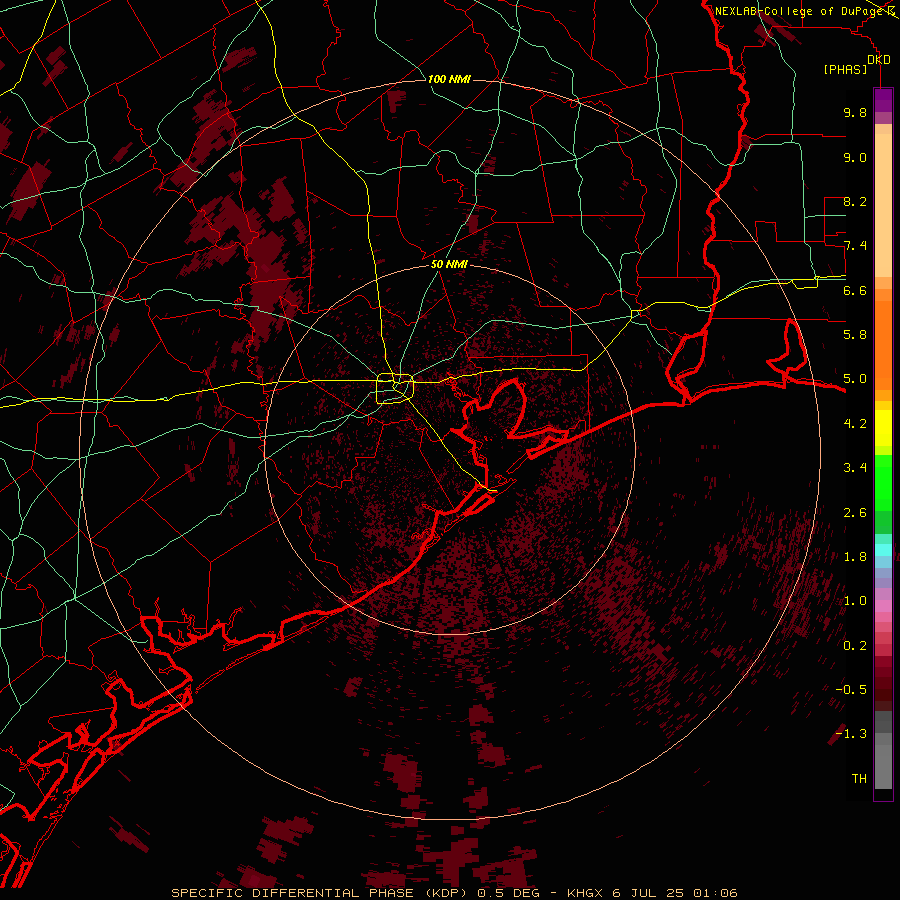Viewport: 900px width, 900px height.
Task: Click the [PHAS] units label
Action: tap(845, 70)
